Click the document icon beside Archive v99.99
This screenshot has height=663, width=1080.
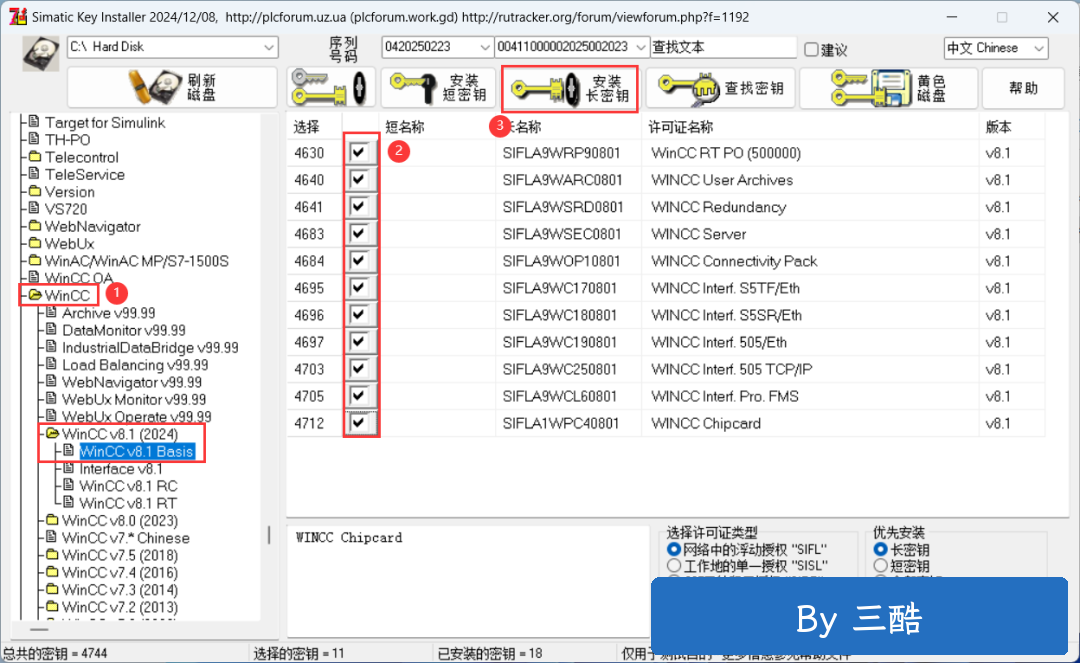(x=51, y=313)
